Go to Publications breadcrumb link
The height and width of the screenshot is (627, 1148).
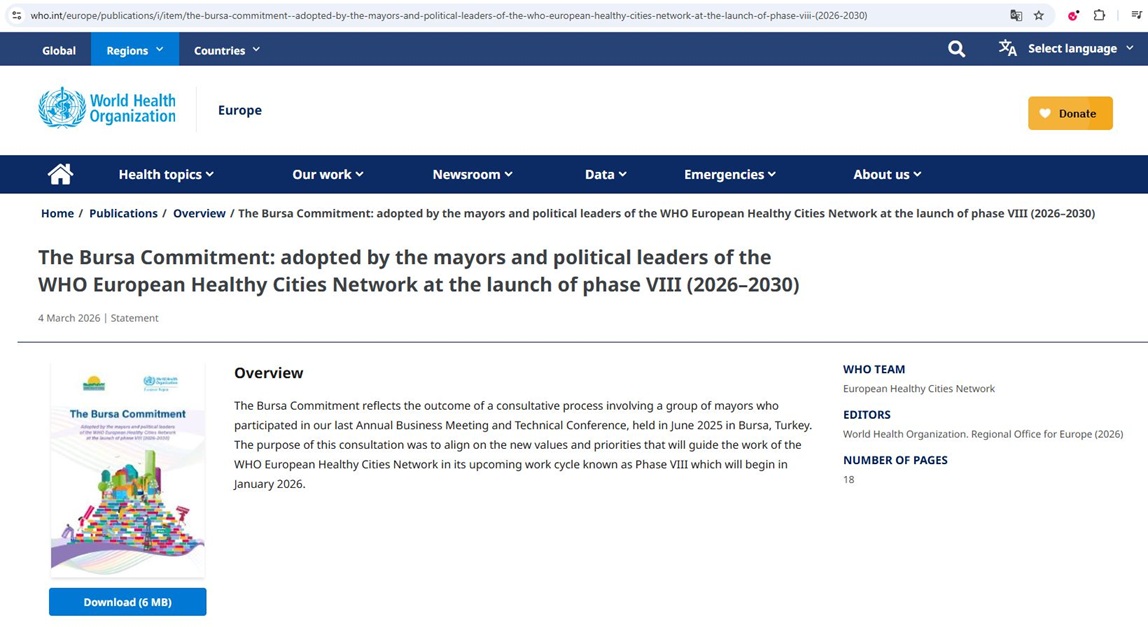click(x=123, y=213)
